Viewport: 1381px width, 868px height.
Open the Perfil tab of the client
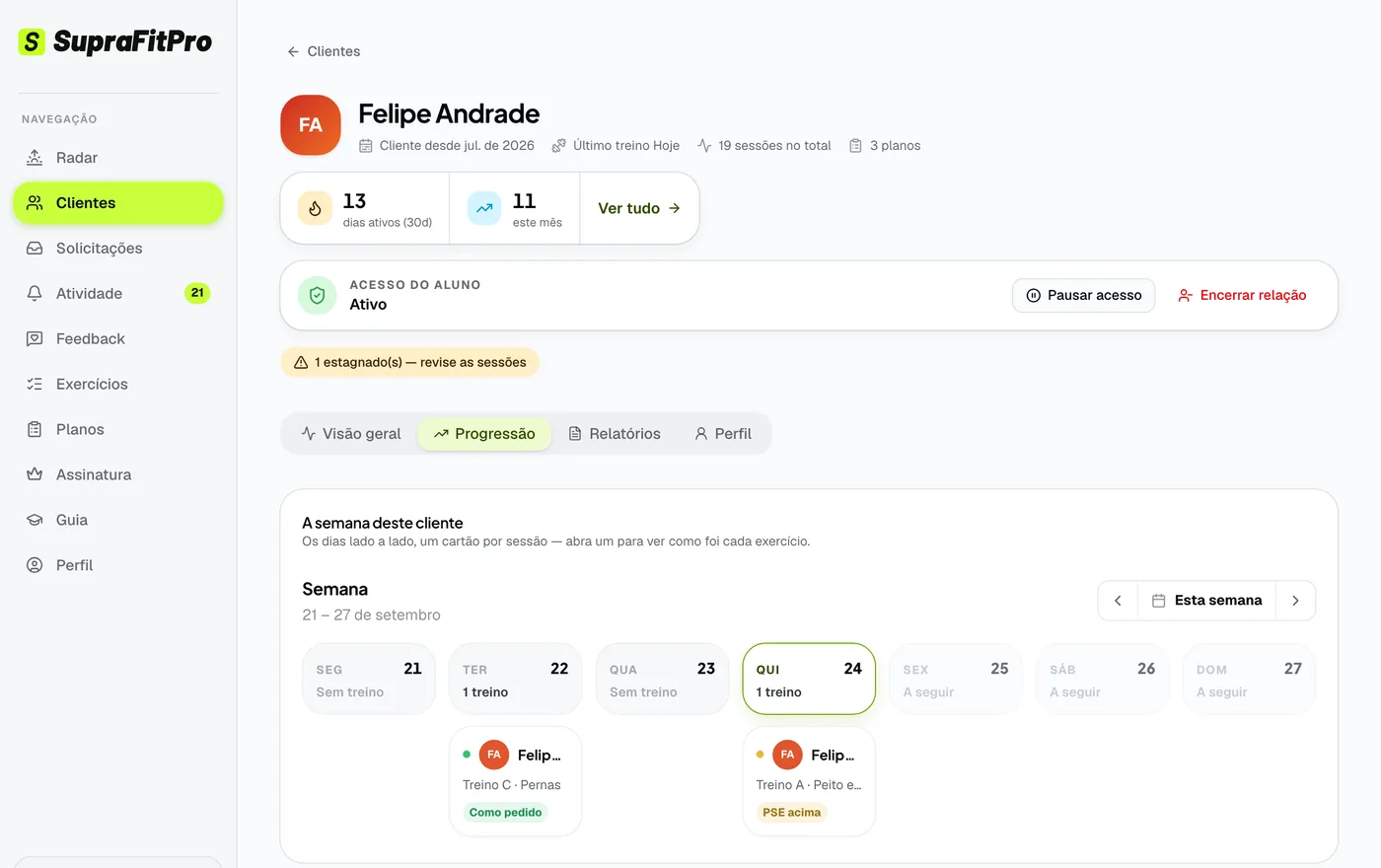pos(723,434)
